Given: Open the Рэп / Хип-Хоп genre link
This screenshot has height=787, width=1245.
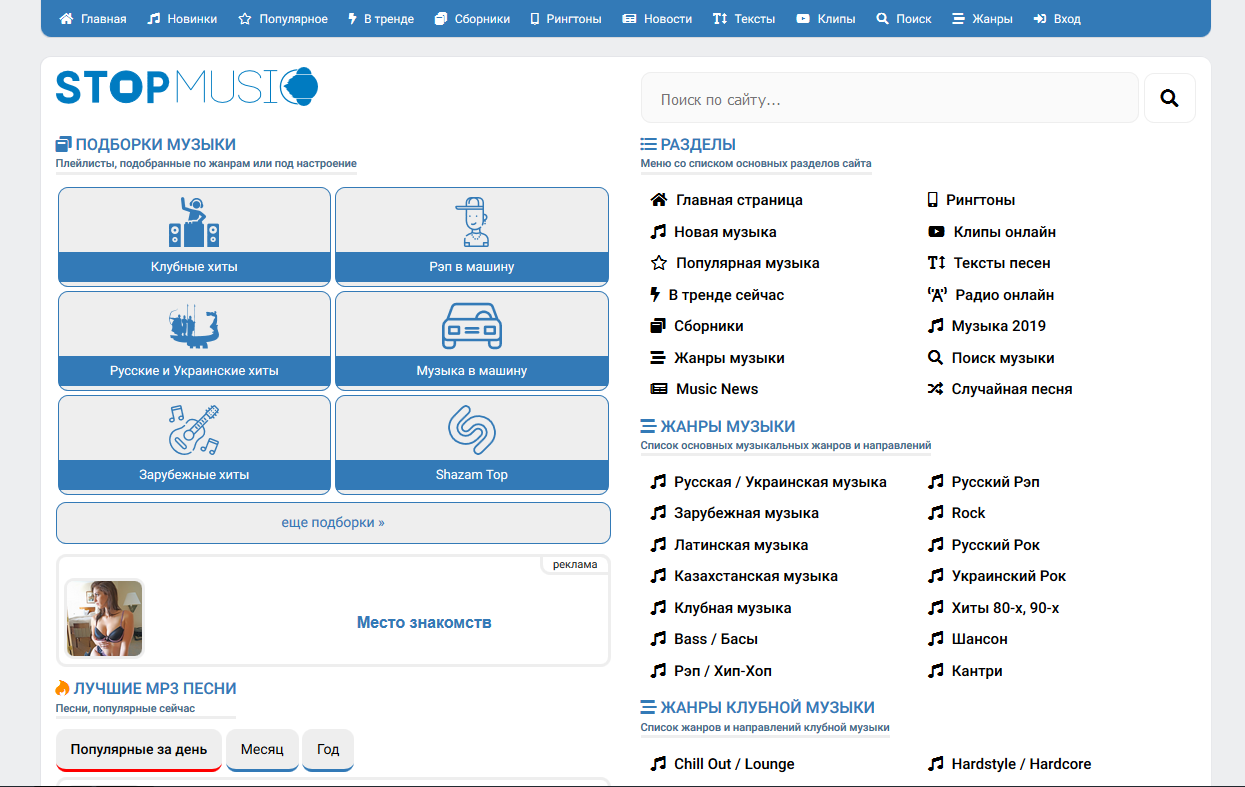Looking at the screenshot, I should [x=723, y=671].
